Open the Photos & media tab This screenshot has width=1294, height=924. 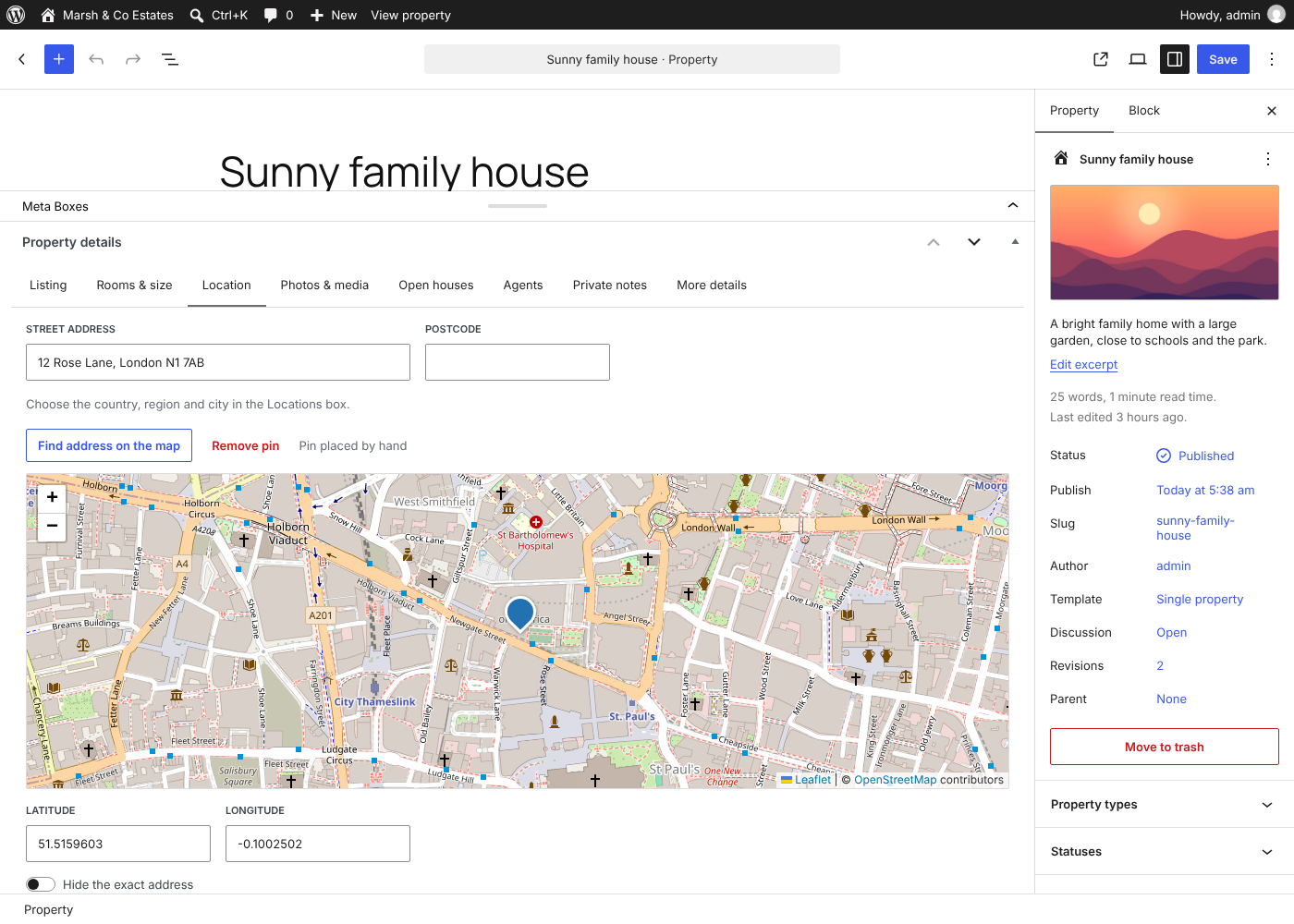[324, 286]
